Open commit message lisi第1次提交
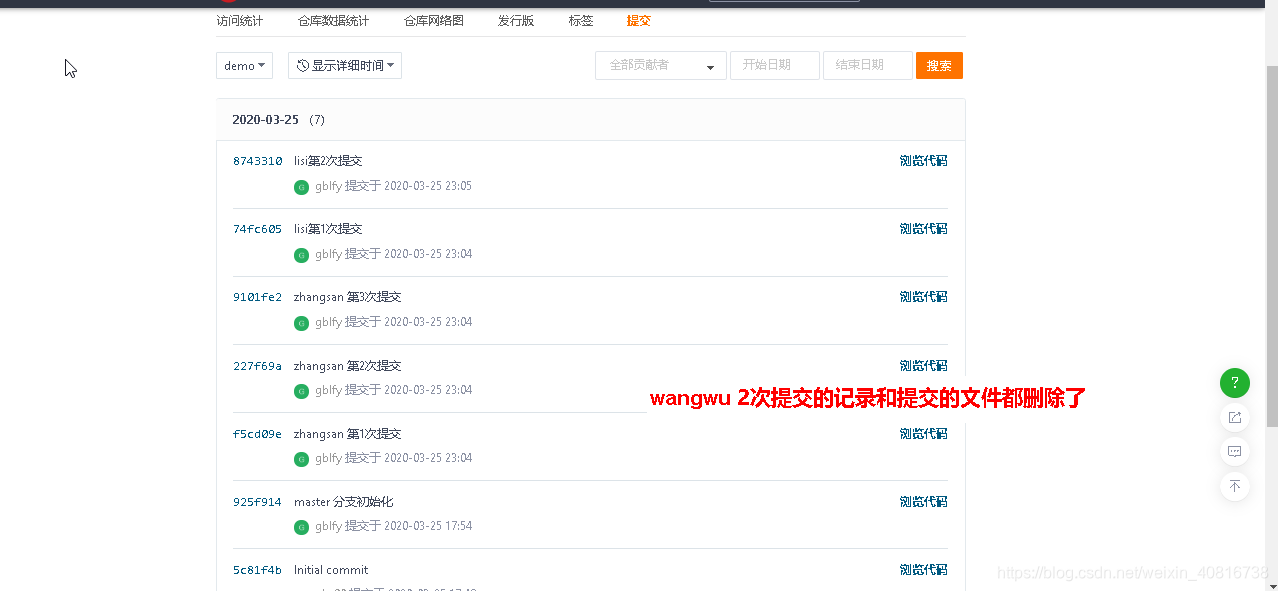 328,229
